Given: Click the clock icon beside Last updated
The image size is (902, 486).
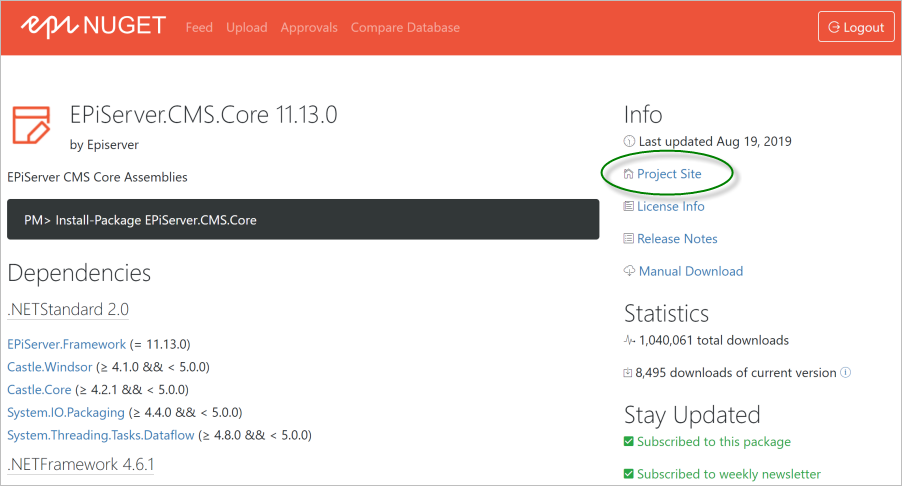Looking at the screenshot, I should (x=629, y=142).
